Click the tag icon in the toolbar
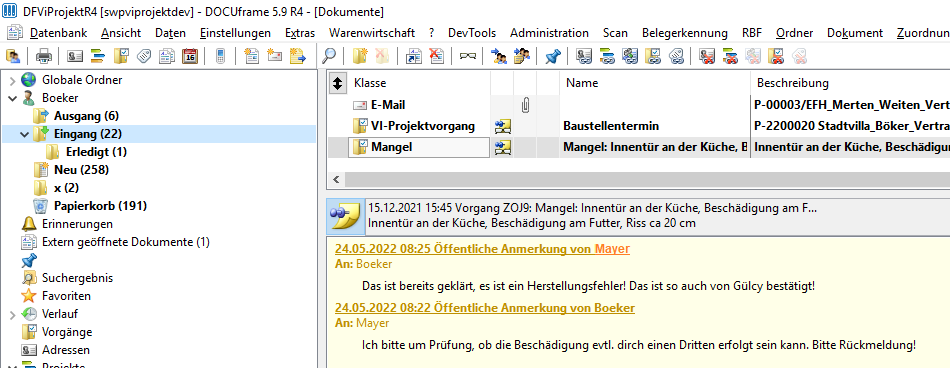 coord(144,57)
